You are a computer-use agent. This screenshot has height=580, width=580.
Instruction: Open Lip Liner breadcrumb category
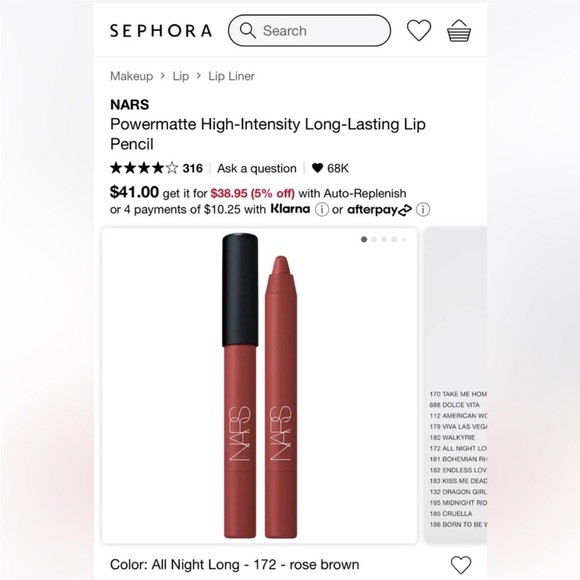coord(231,76)
